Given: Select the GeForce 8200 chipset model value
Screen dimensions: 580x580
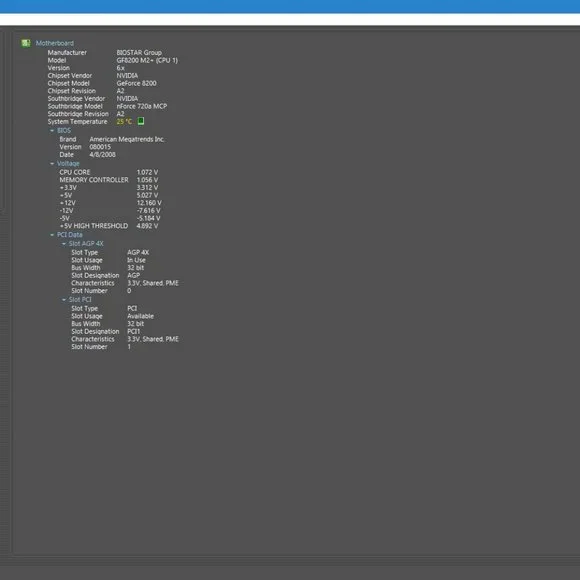Looking at the screenshot, I should (136, 83).
